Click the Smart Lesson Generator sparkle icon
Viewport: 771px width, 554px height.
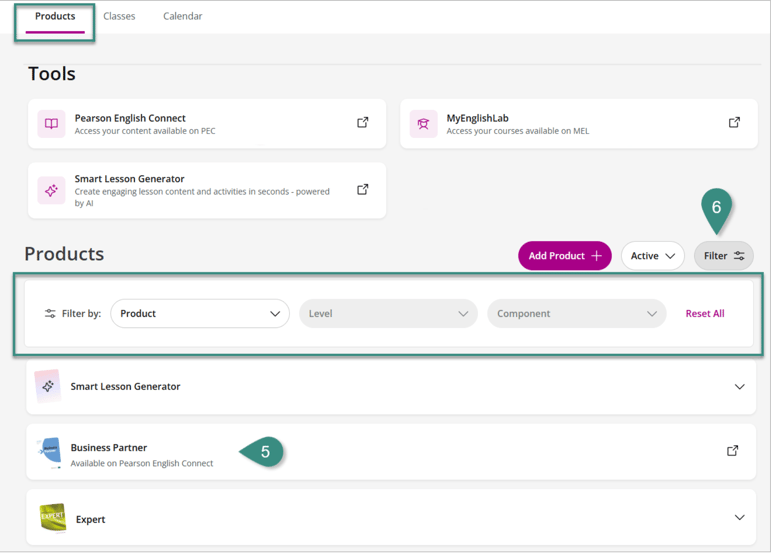[x=51, y=190]
